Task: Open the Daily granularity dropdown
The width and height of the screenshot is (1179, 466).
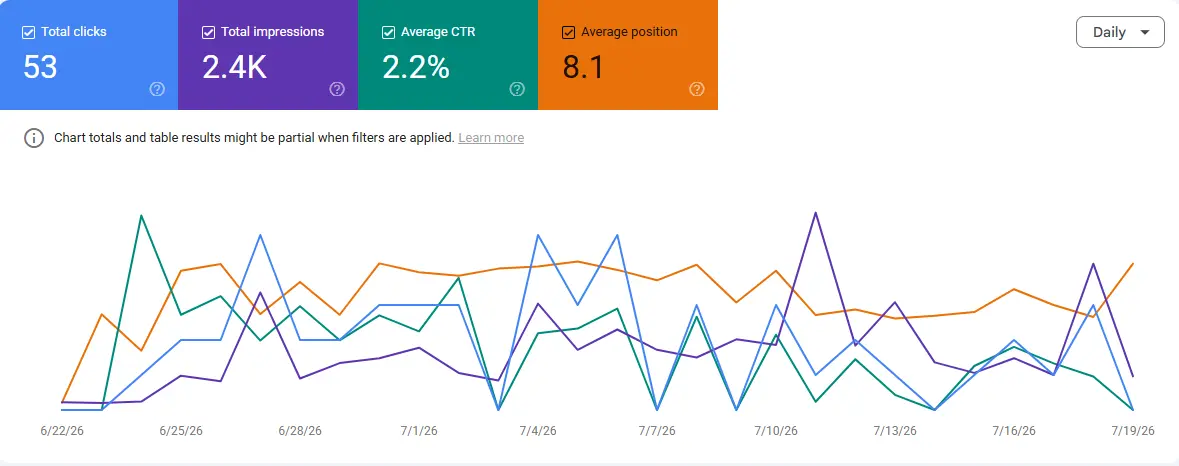Action: pyautogui.click(x=1120, y=32)
